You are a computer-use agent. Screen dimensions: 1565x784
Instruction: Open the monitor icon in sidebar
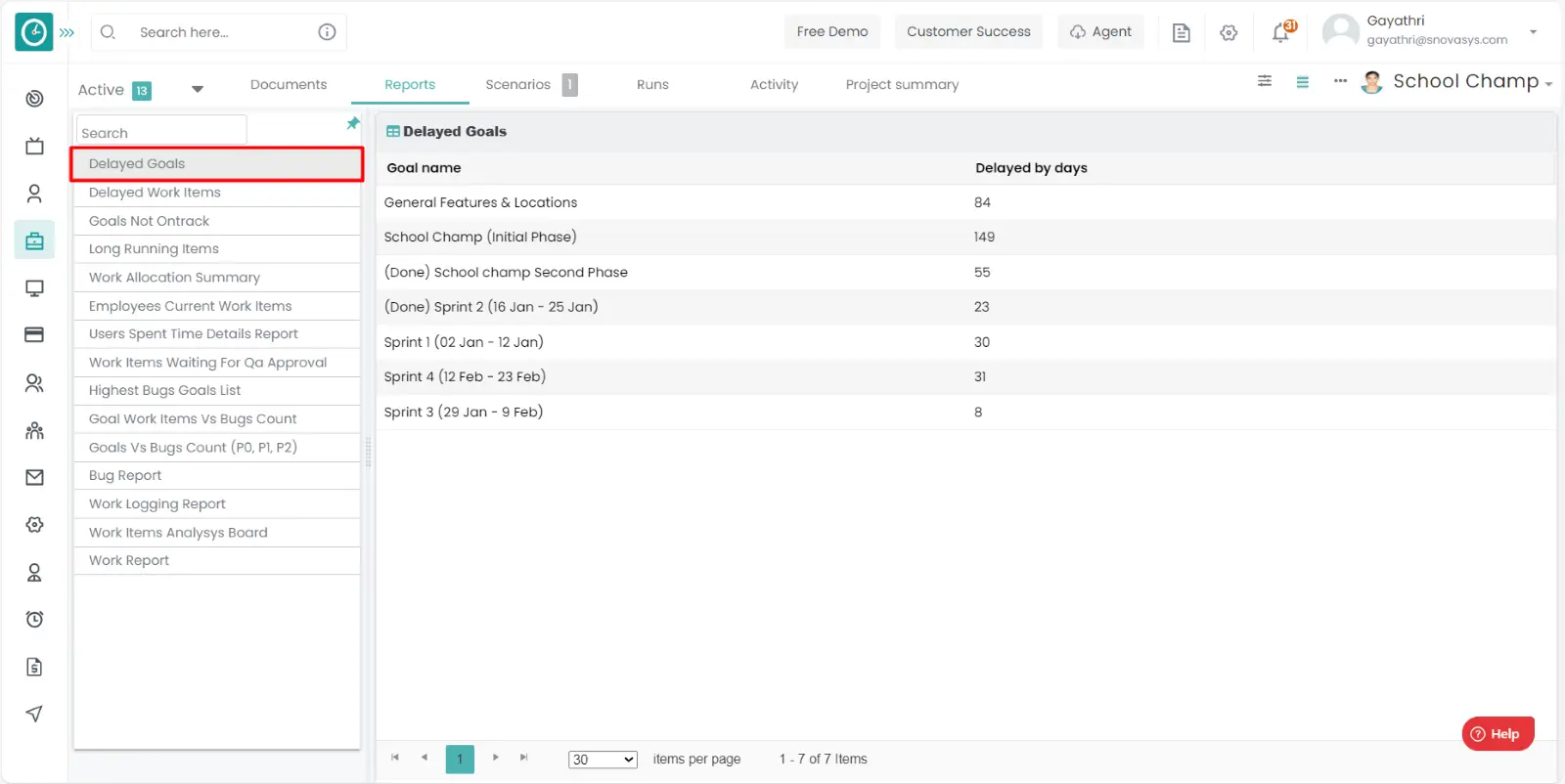click(34, 288)
